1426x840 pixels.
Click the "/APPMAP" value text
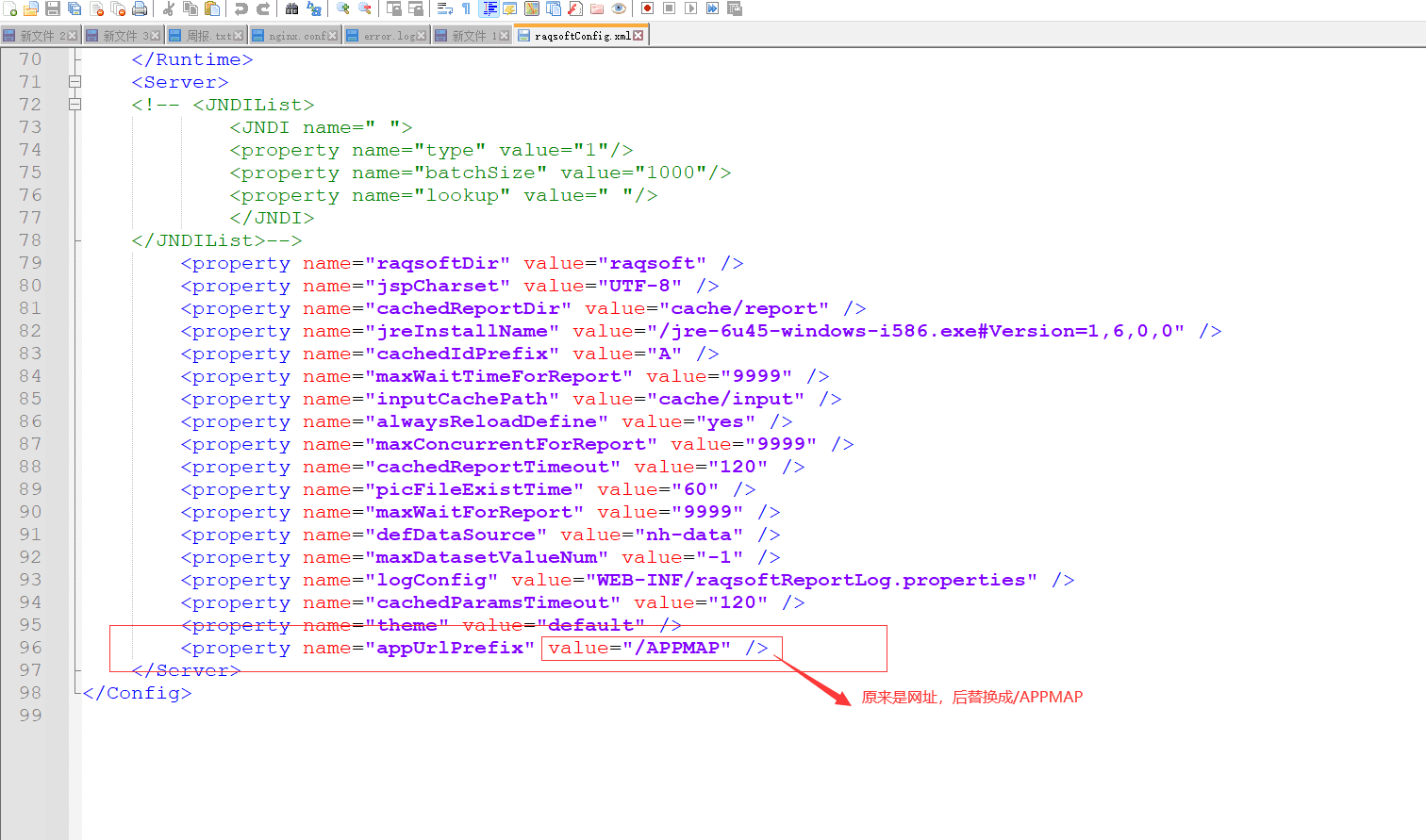pos(677,648)
